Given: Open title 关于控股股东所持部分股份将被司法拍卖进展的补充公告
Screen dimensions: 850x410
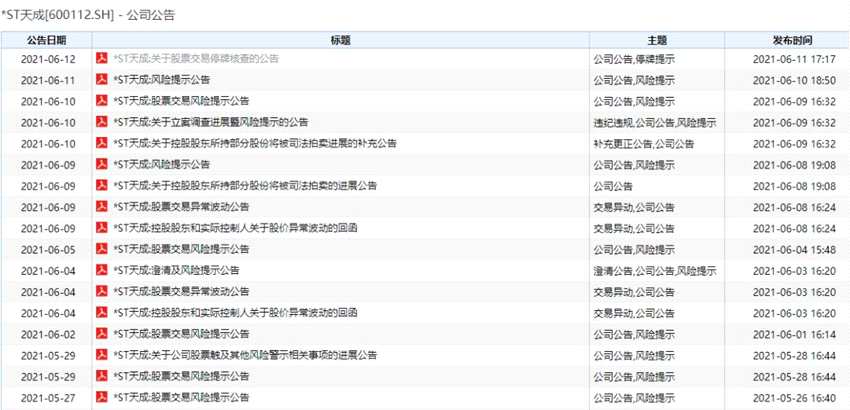Looking at the screenshot, I should pyautogui.click(x=255, y=143).
